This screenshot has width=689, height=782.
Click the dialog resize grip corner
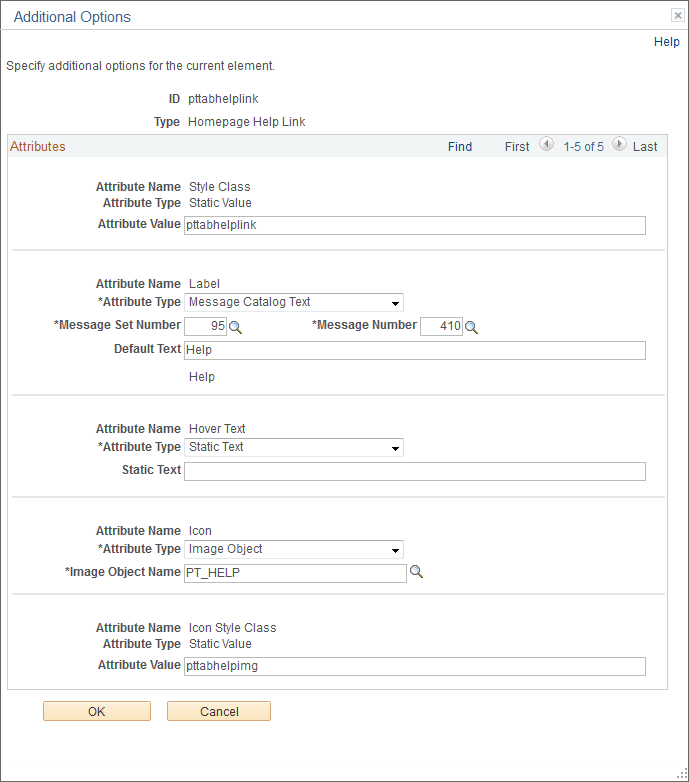[682, 774]
